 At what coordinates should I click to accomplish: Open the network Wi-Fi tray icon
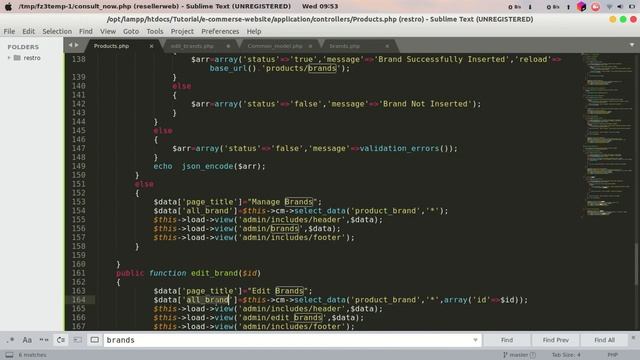(x=609, y=7)
